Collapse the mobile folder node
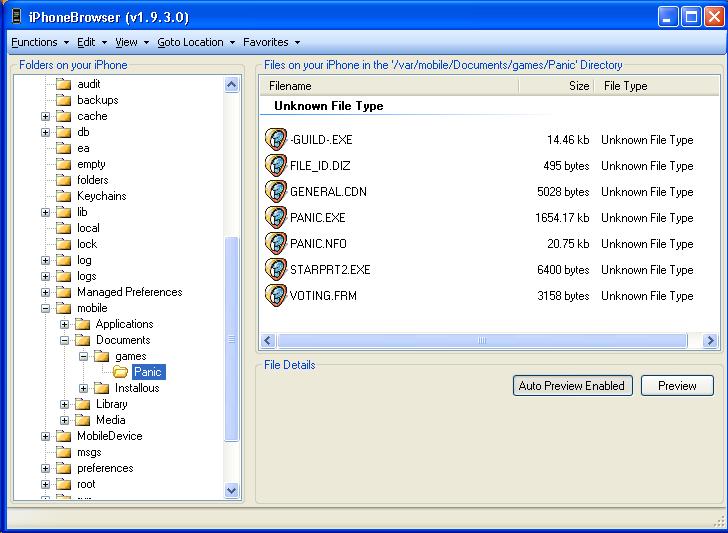 tap(46, 308)
